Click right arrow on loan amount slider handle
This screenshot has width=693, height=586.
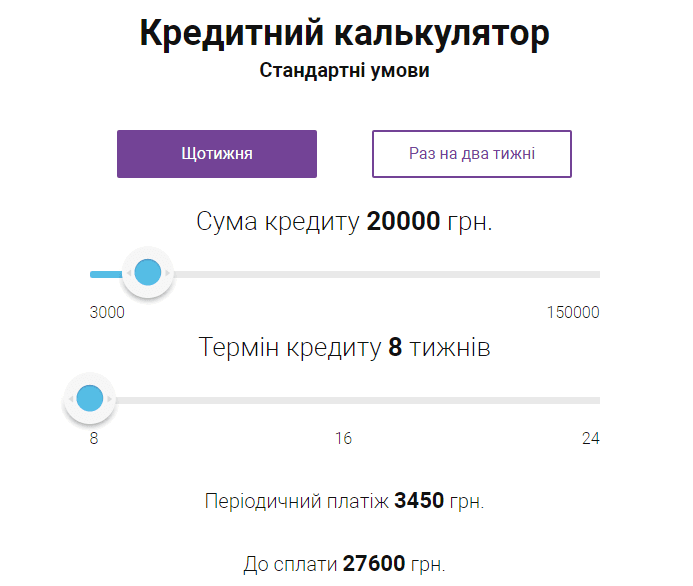pos(168,273)
